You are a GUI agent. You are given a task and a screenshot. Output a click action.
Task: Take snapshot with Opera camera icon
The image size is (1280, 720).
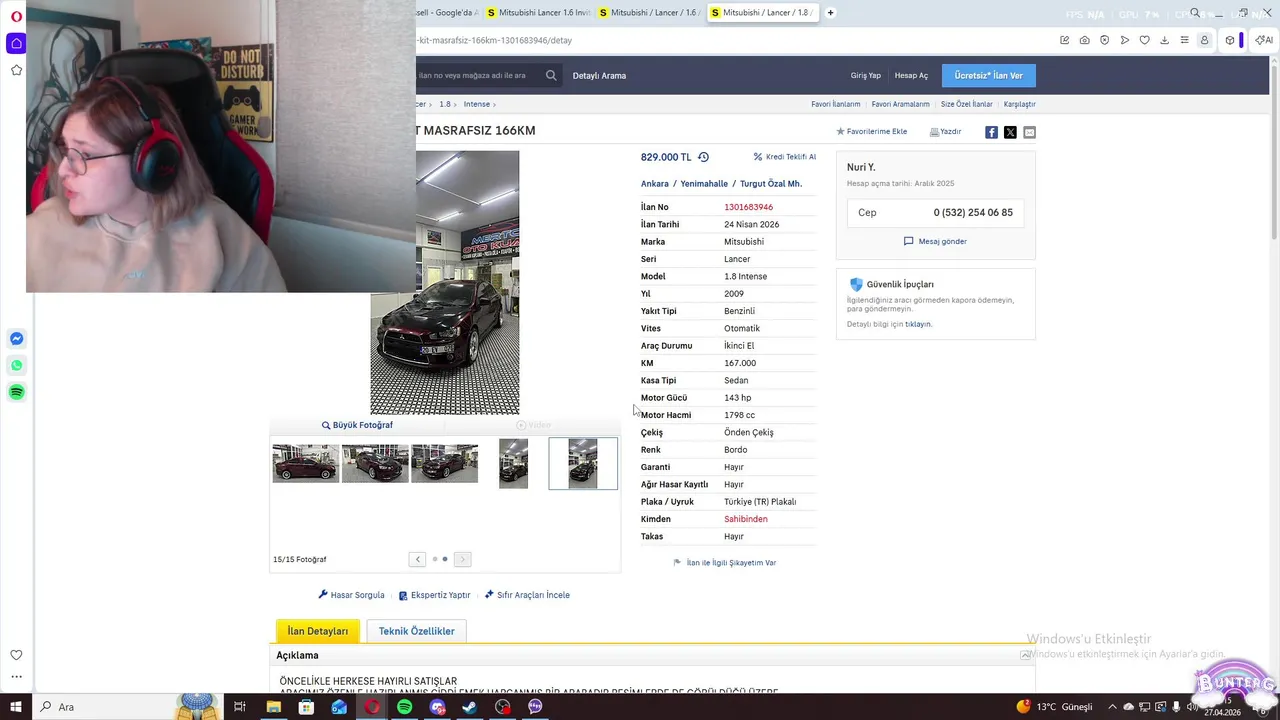click(1084, 40)
